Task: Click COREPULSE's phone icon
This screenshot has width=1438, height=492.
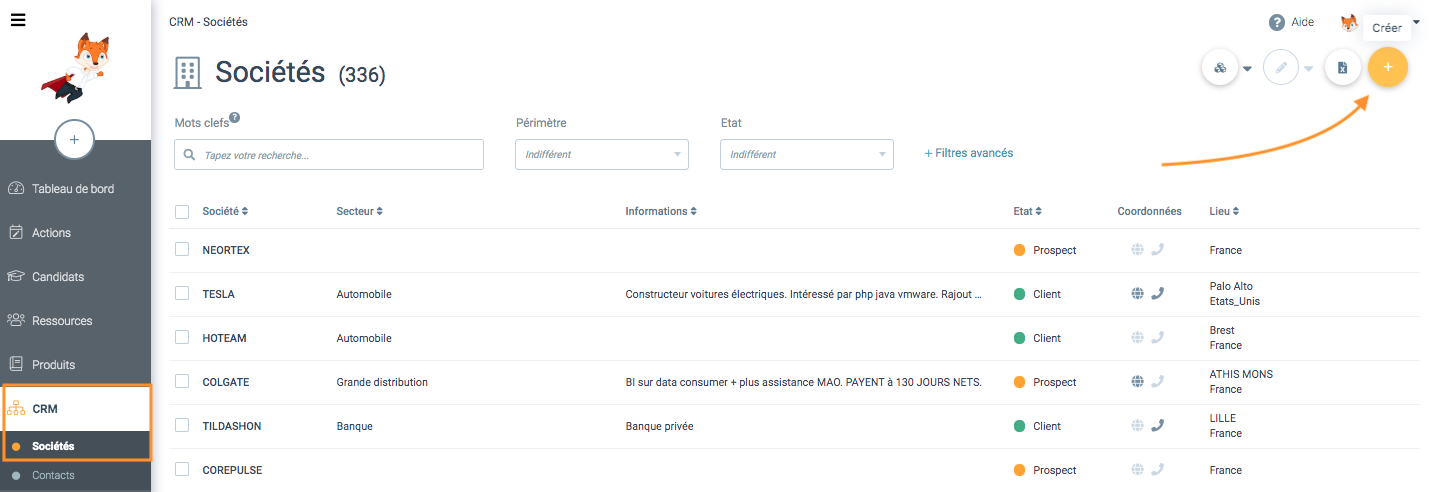Action: point(1158,470)
